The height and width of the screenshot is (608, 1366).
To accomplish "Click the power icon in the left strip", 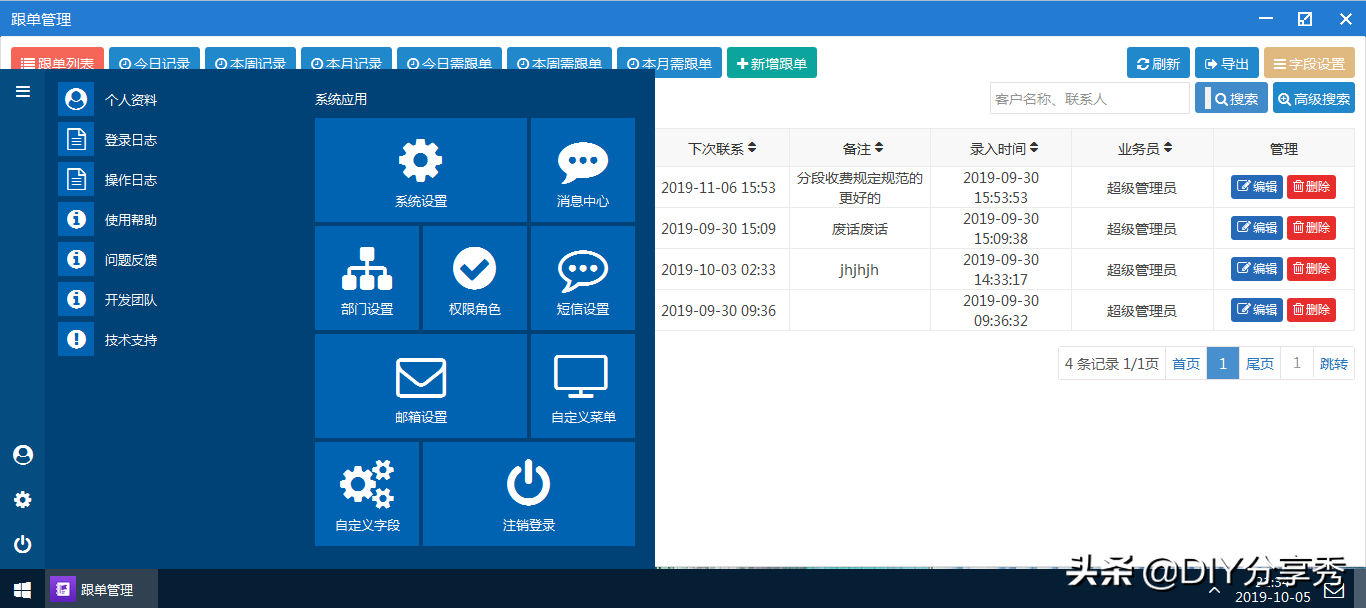I will 23,545.
